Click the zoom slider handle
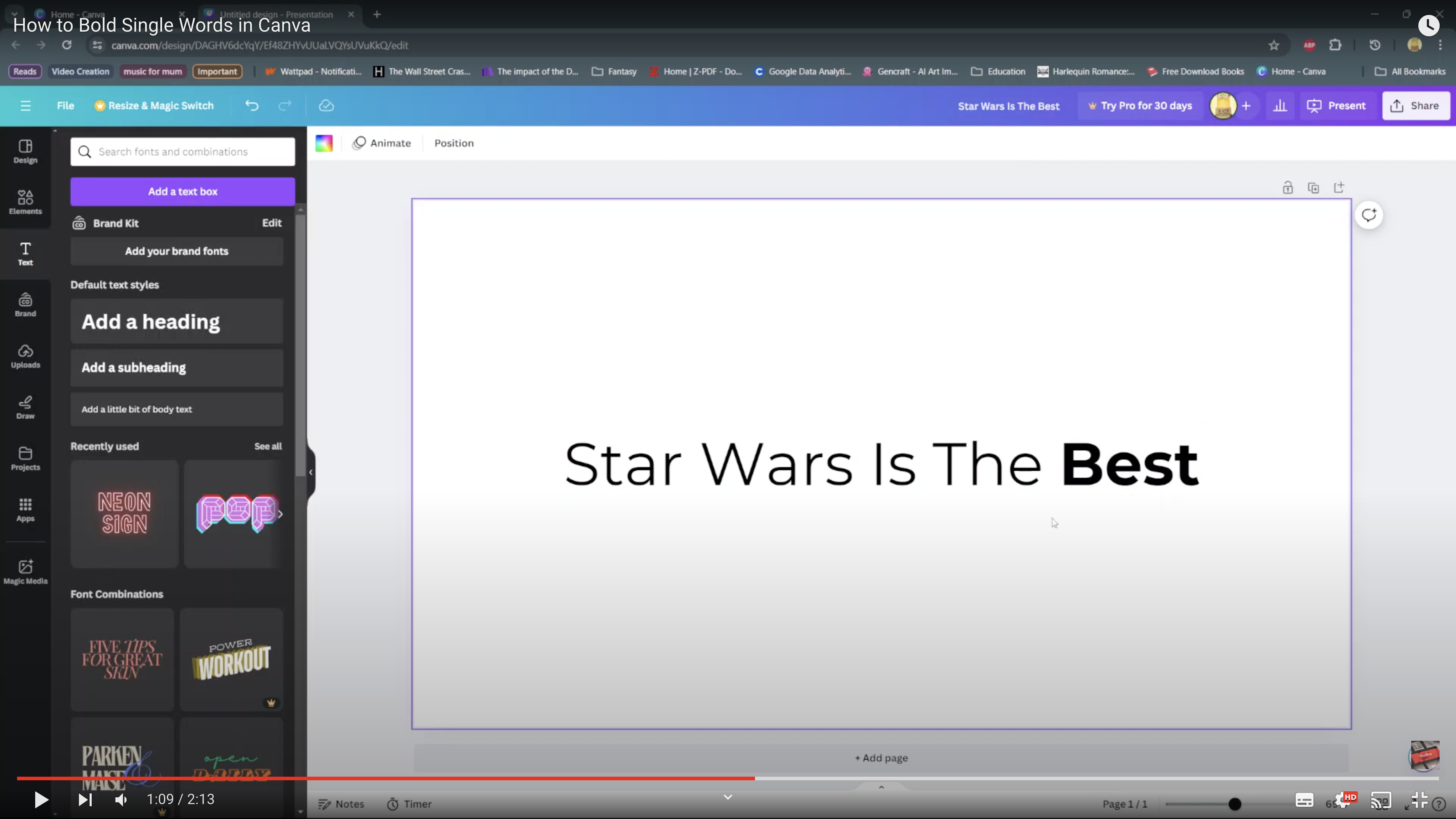 1235,804
